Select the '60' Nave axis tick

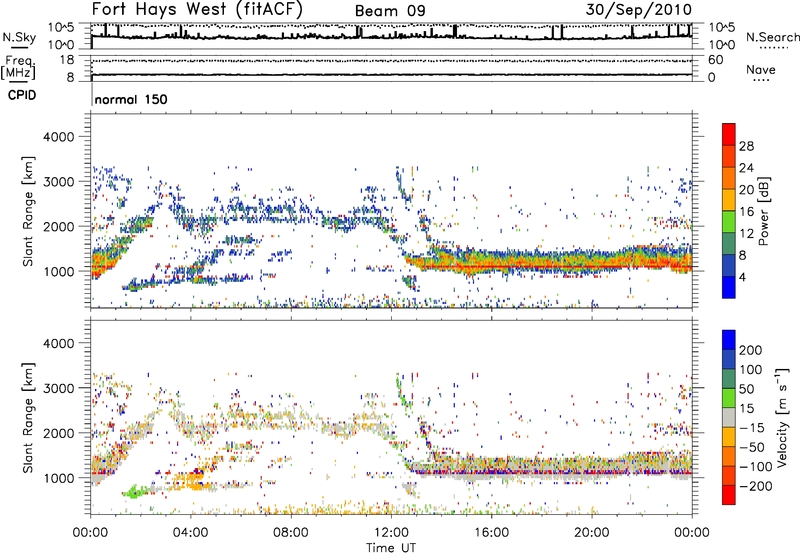[x=715, y=60]
